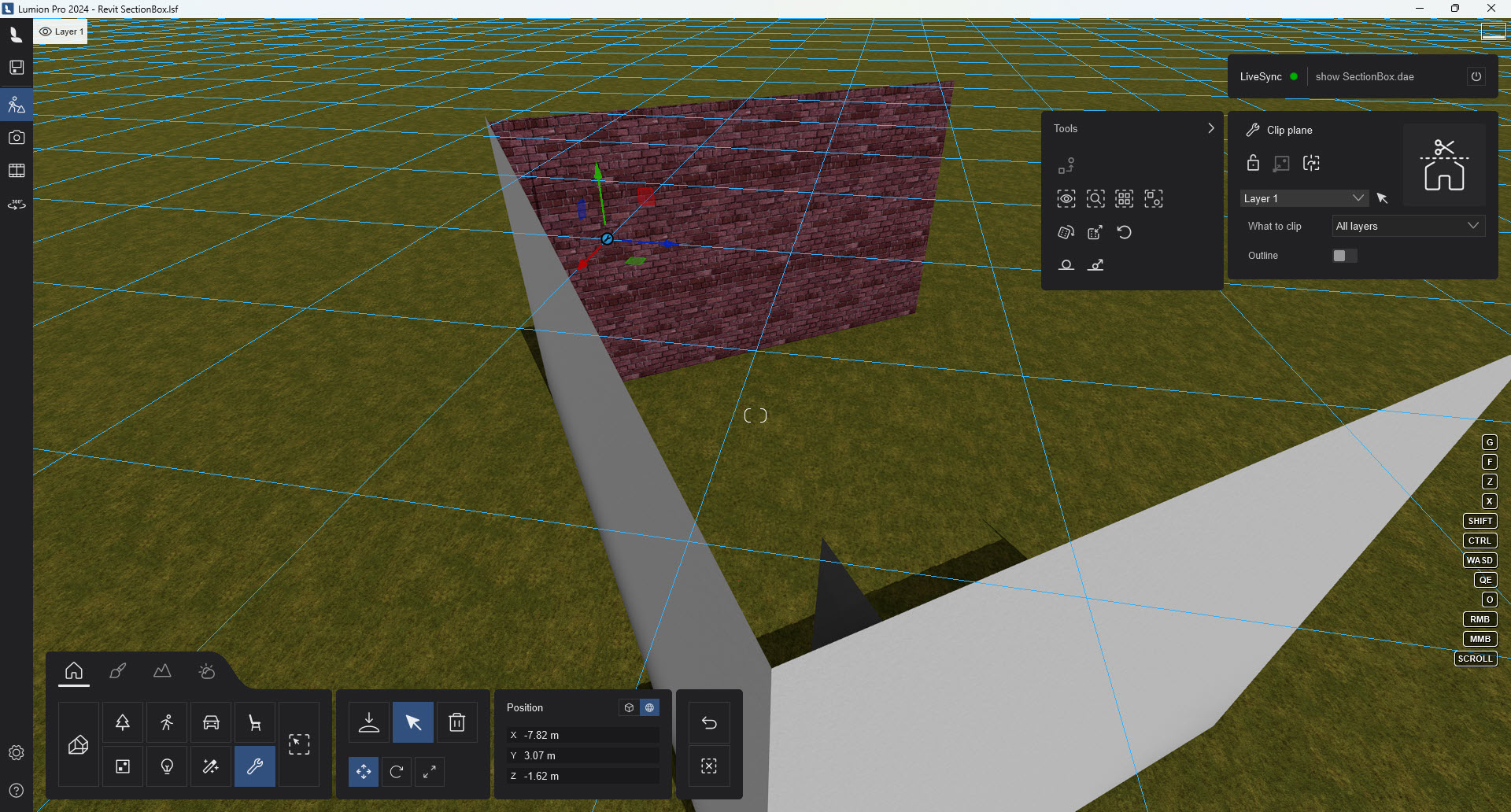Select the Character placement category
Image resolution: width=1511 pixels, height=812 pixels.
[x=166, y=722]
